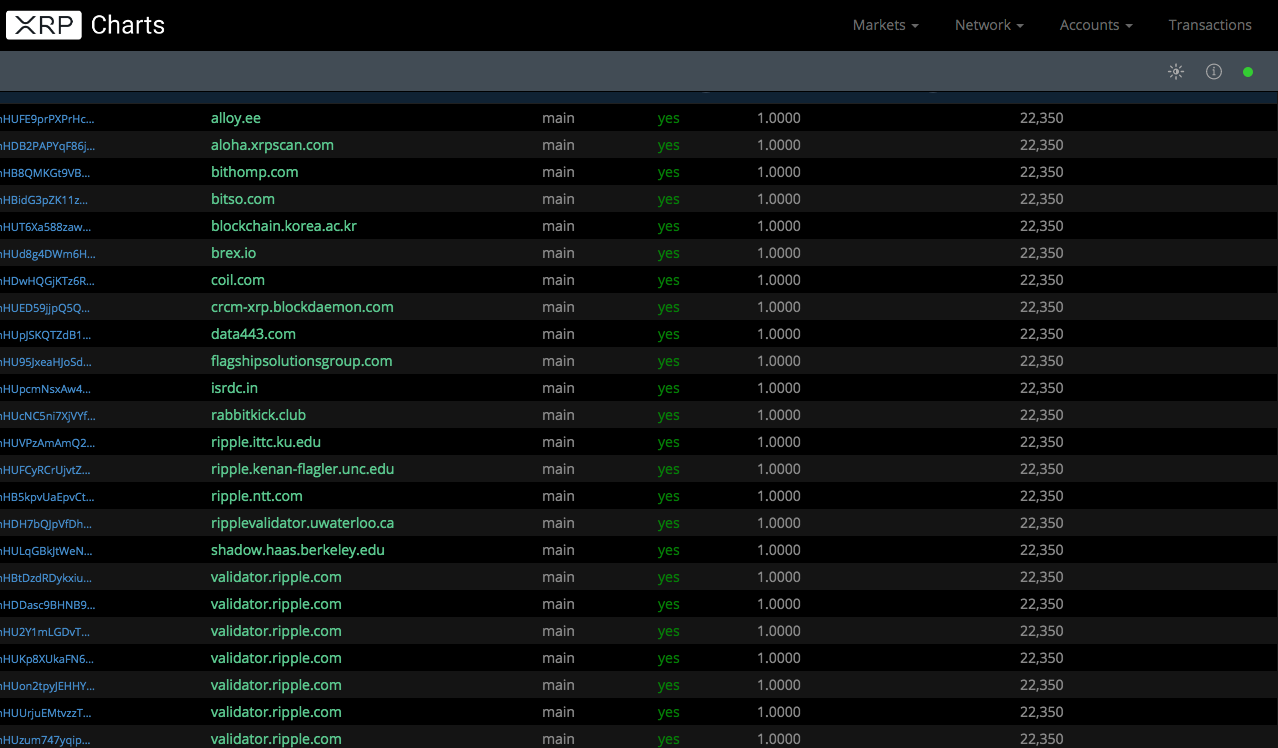1278x748 pixels.
Task: Select the 22,350 value for brex.io
Action: tap(1041, 253)
